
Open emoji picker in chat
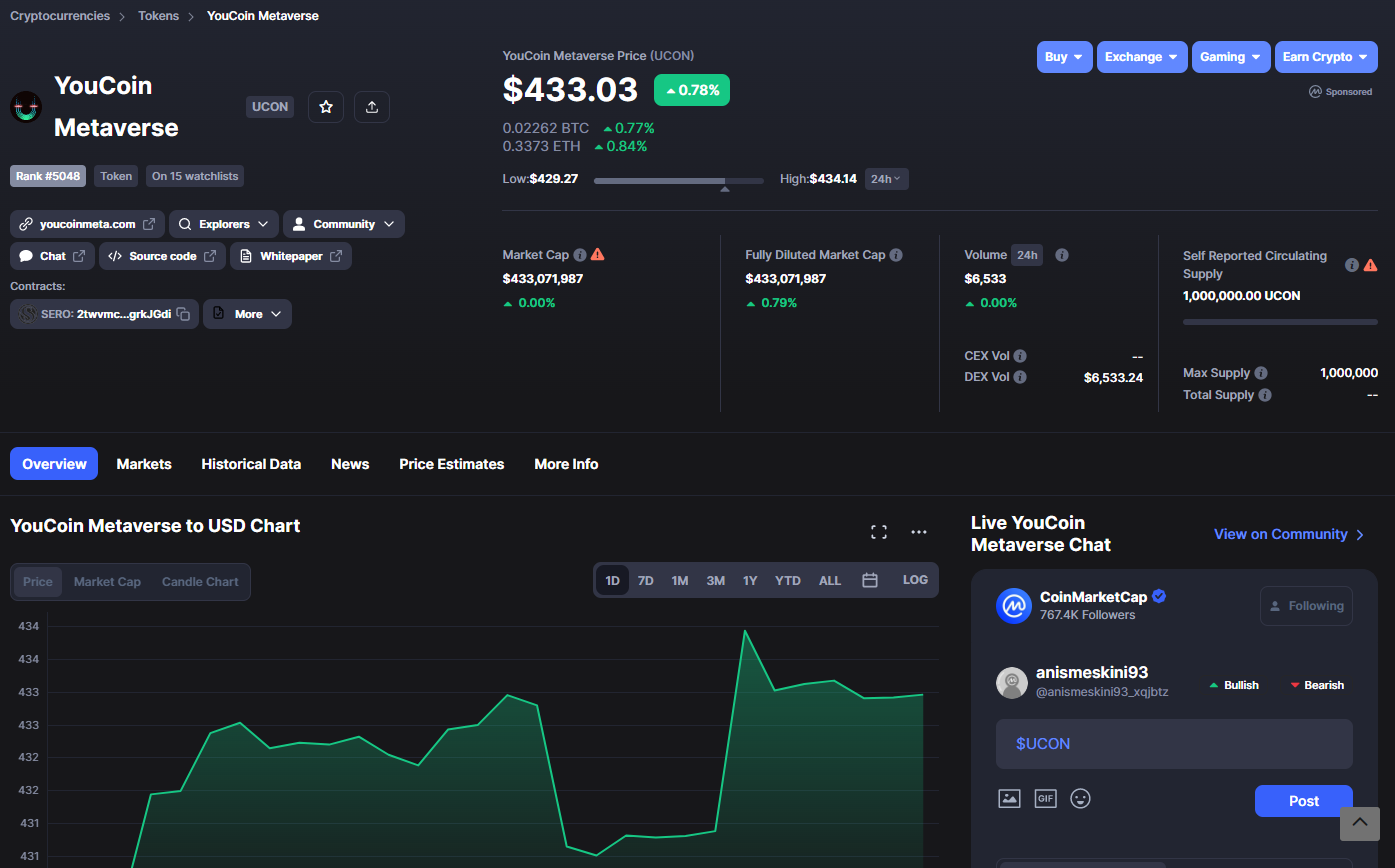pos(1080,798)
